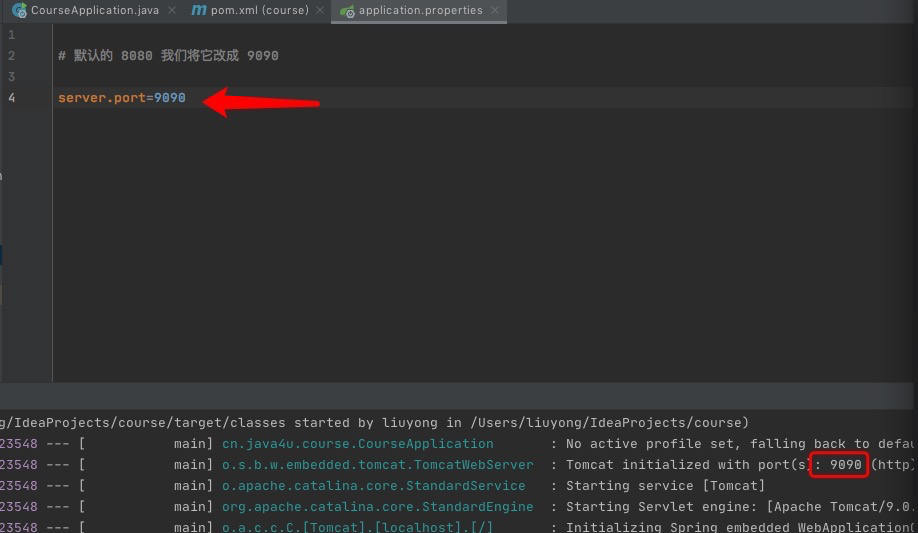Click the boxed 9090 port in console output
918x533 pixels.
coord(845,465)
